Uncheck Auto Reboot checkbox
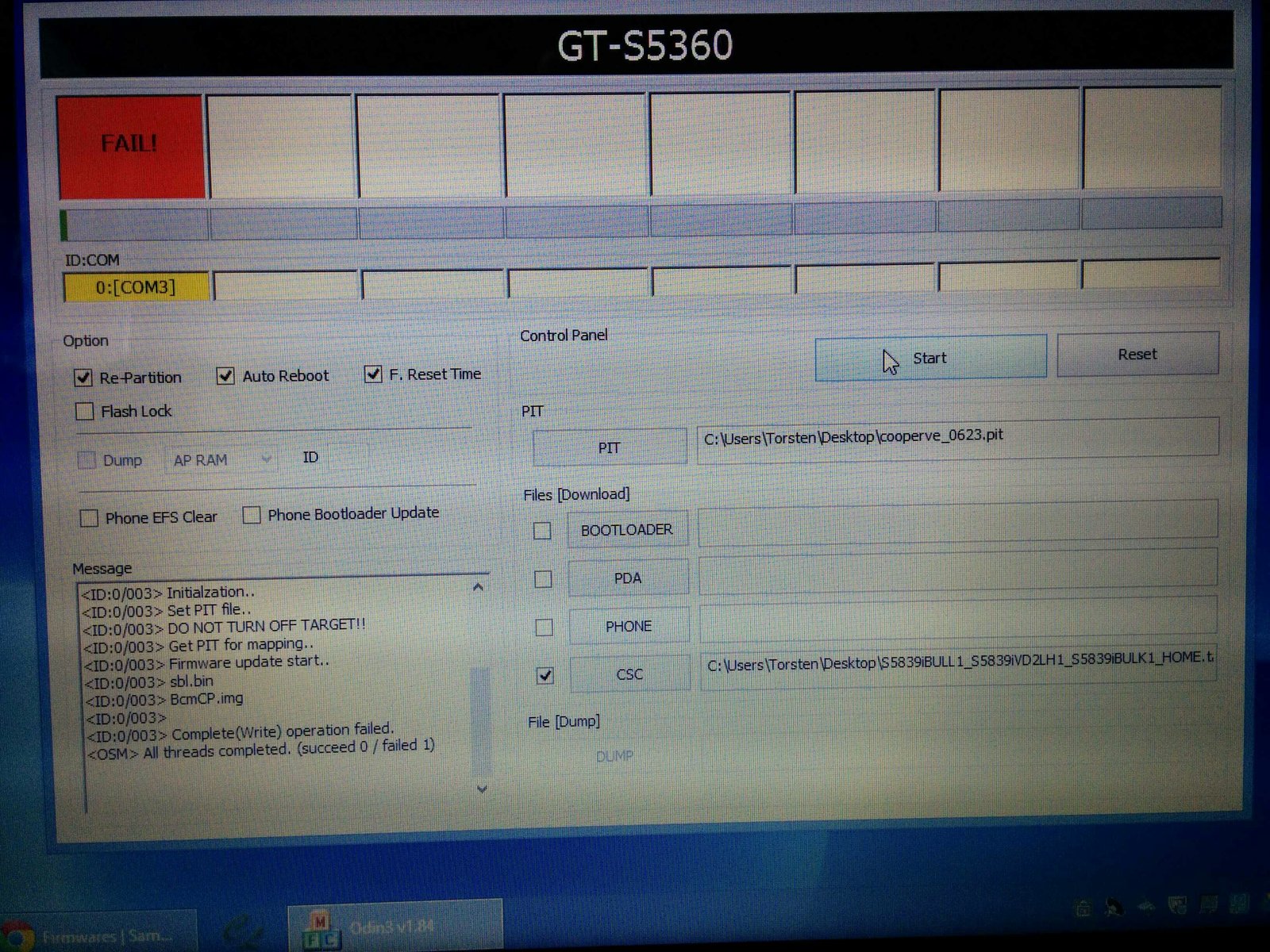The width and height of the screenshot is (1270, 952). click(225, 376)
